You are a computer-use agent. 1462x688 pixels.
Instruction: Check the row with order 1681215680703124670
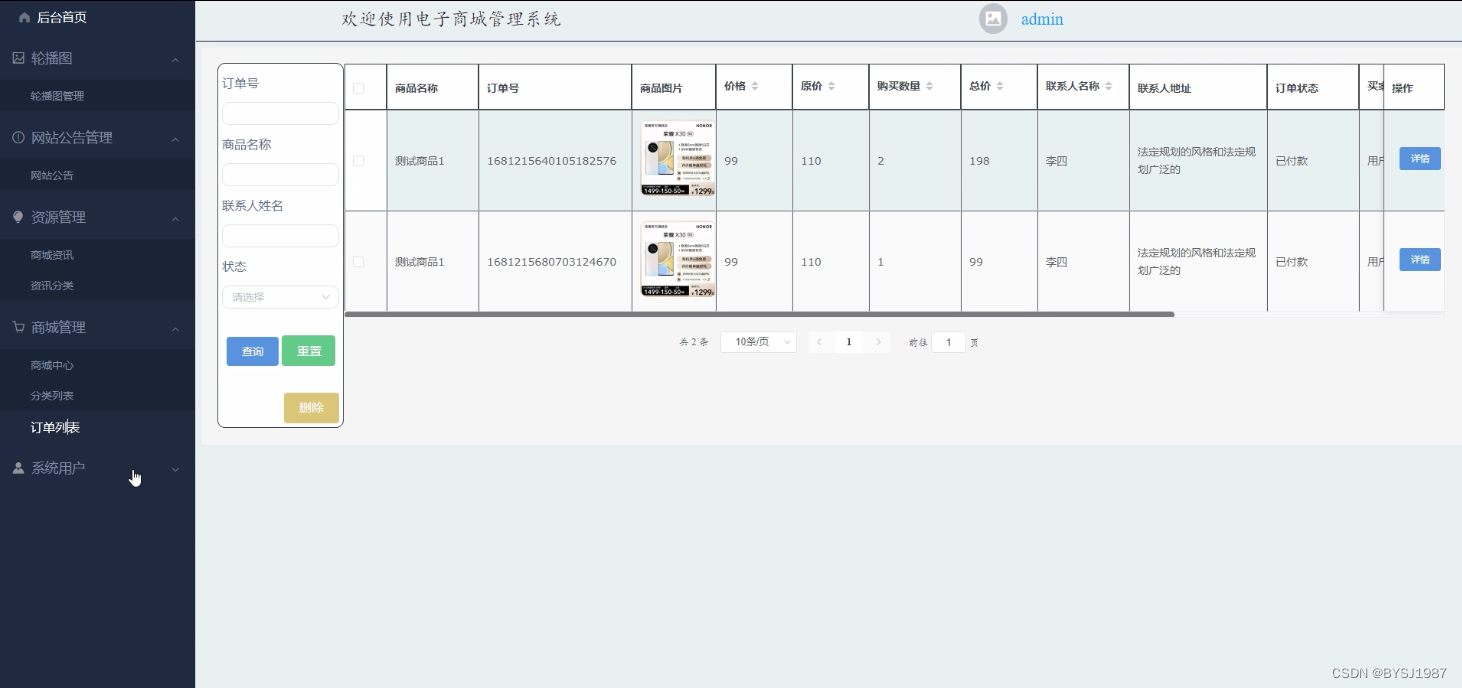[x=358, y=262]
